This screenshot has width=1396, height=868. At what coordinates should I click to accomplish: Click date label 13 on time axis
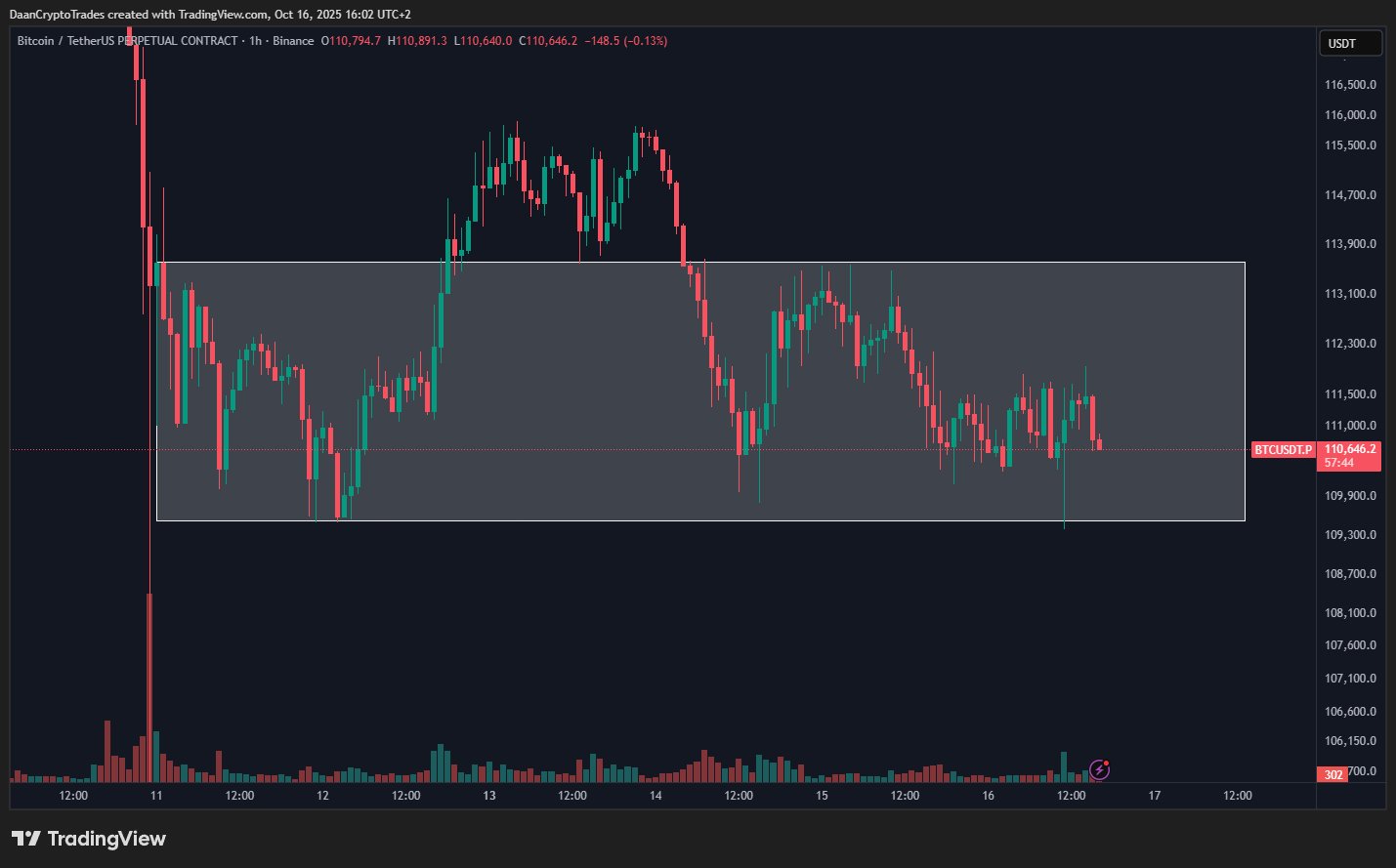(488, 796)
